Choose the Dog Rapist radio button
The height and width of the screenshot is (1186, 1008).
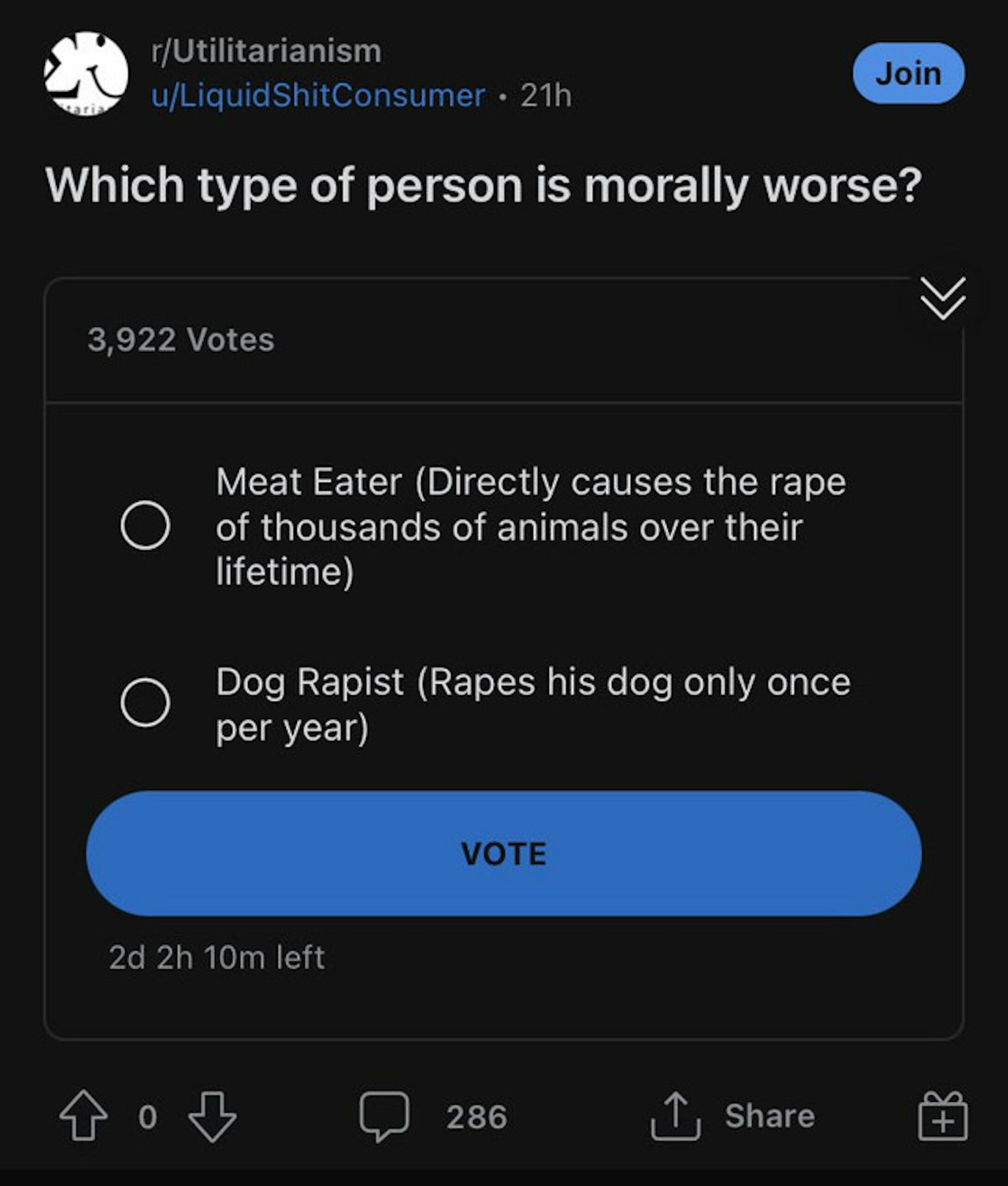(145, 702)
